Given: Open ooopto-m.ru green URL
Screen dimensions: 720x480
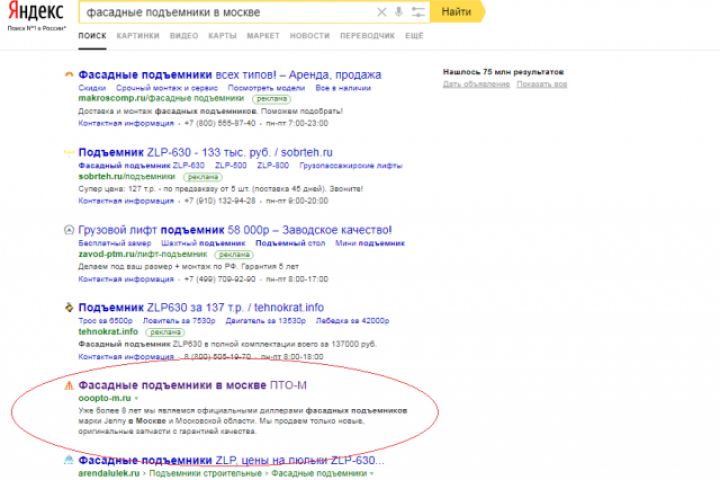Looking at the screenshot, I should click(x=105, y=398).
